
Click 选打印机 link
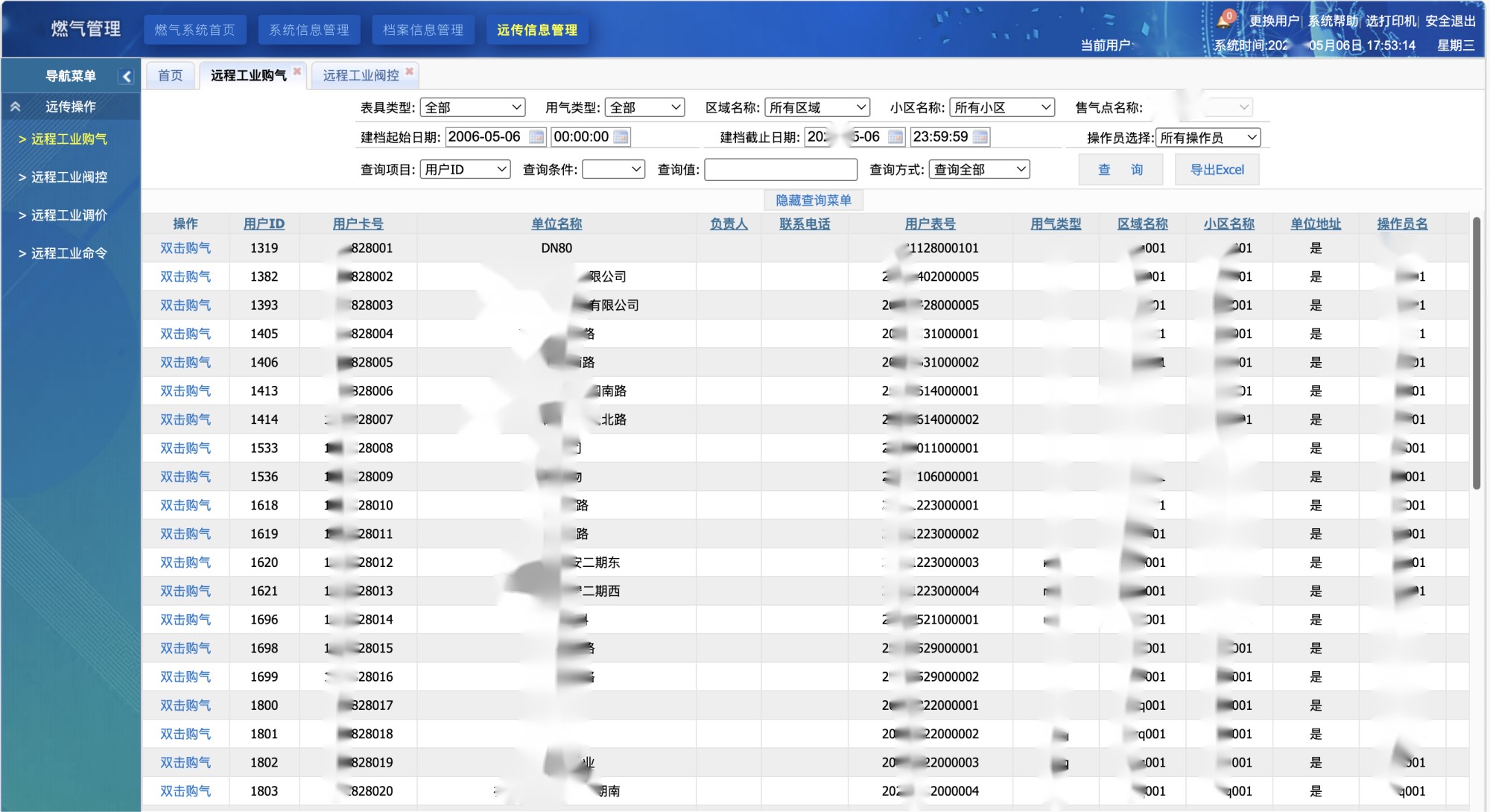coord(1391,21)
